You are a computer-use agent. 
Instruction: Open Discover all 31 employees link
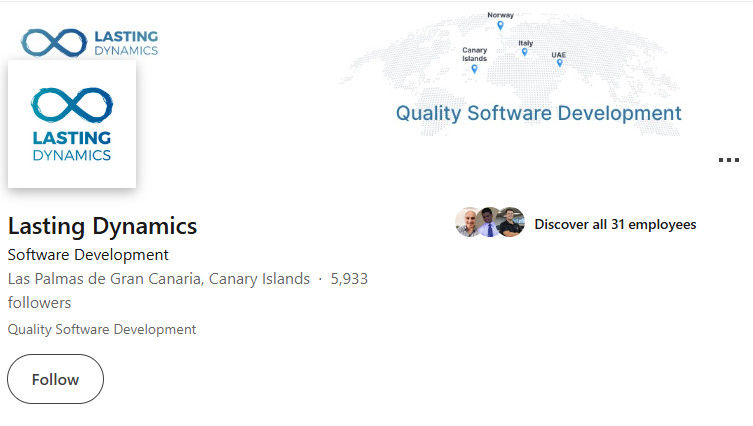tap(615, 224)
